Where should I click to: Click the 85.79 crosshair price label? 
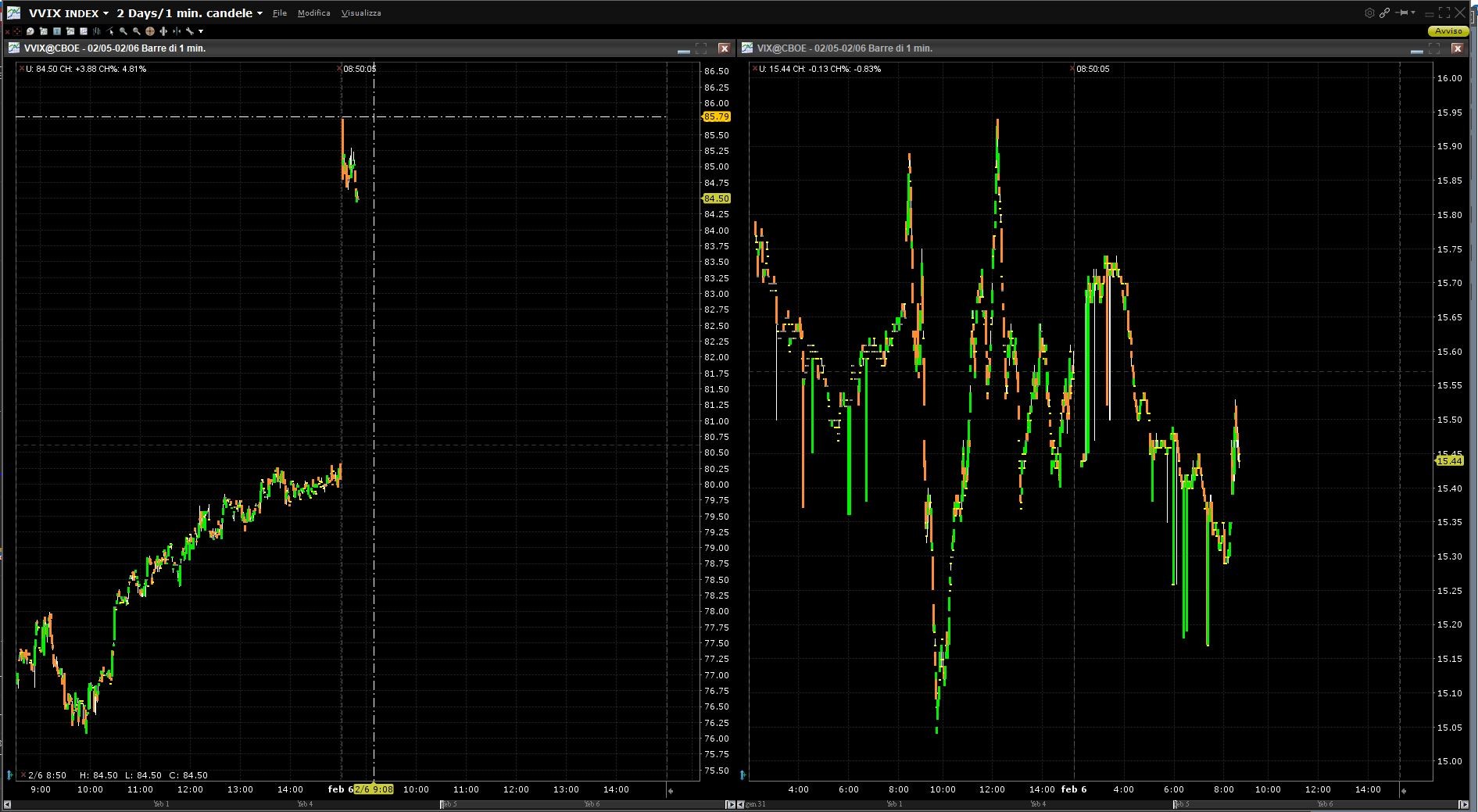(x=717, y=116)
